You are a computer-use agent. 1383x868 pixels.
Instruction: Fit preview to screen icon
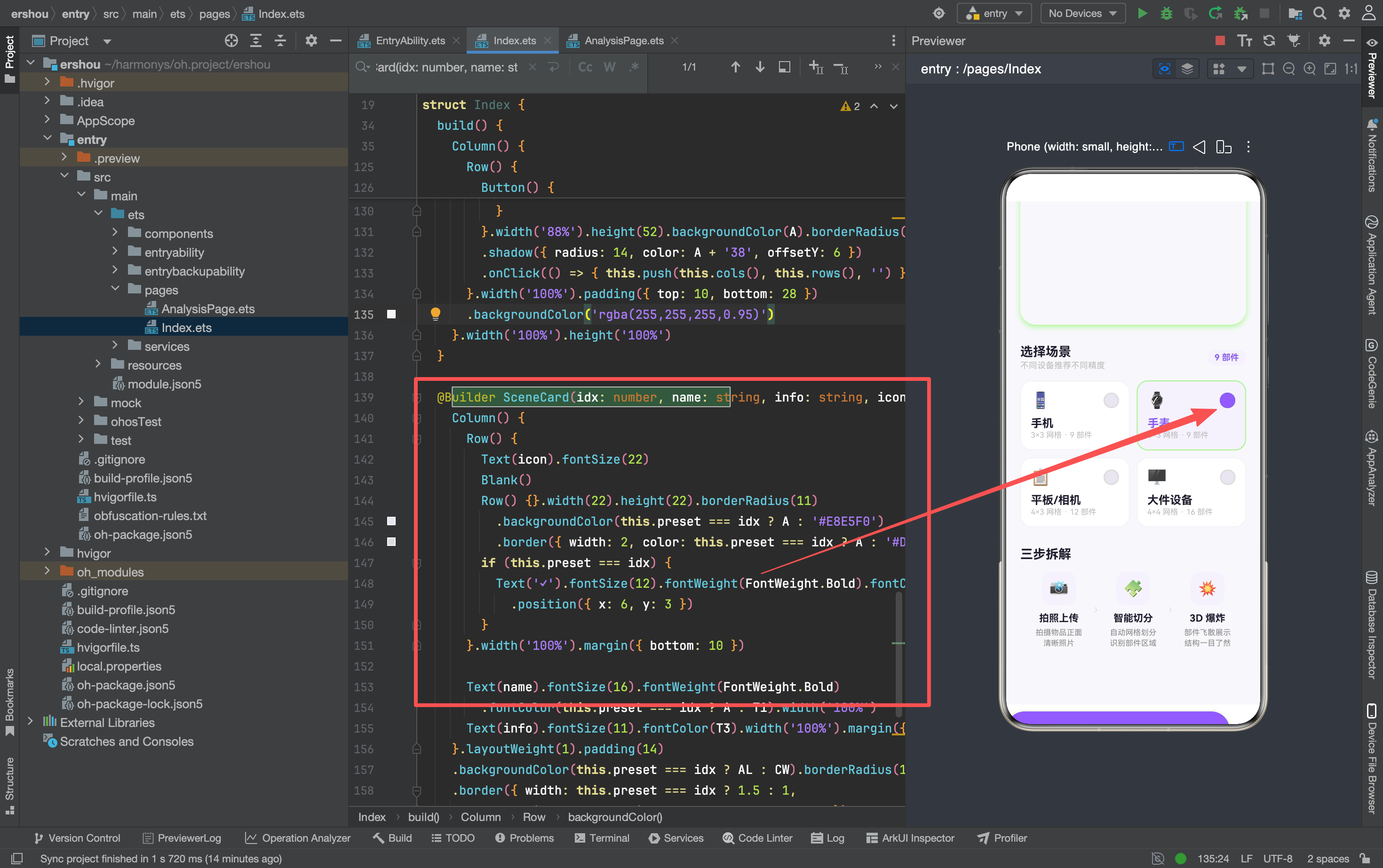[x=1330, y=69]
